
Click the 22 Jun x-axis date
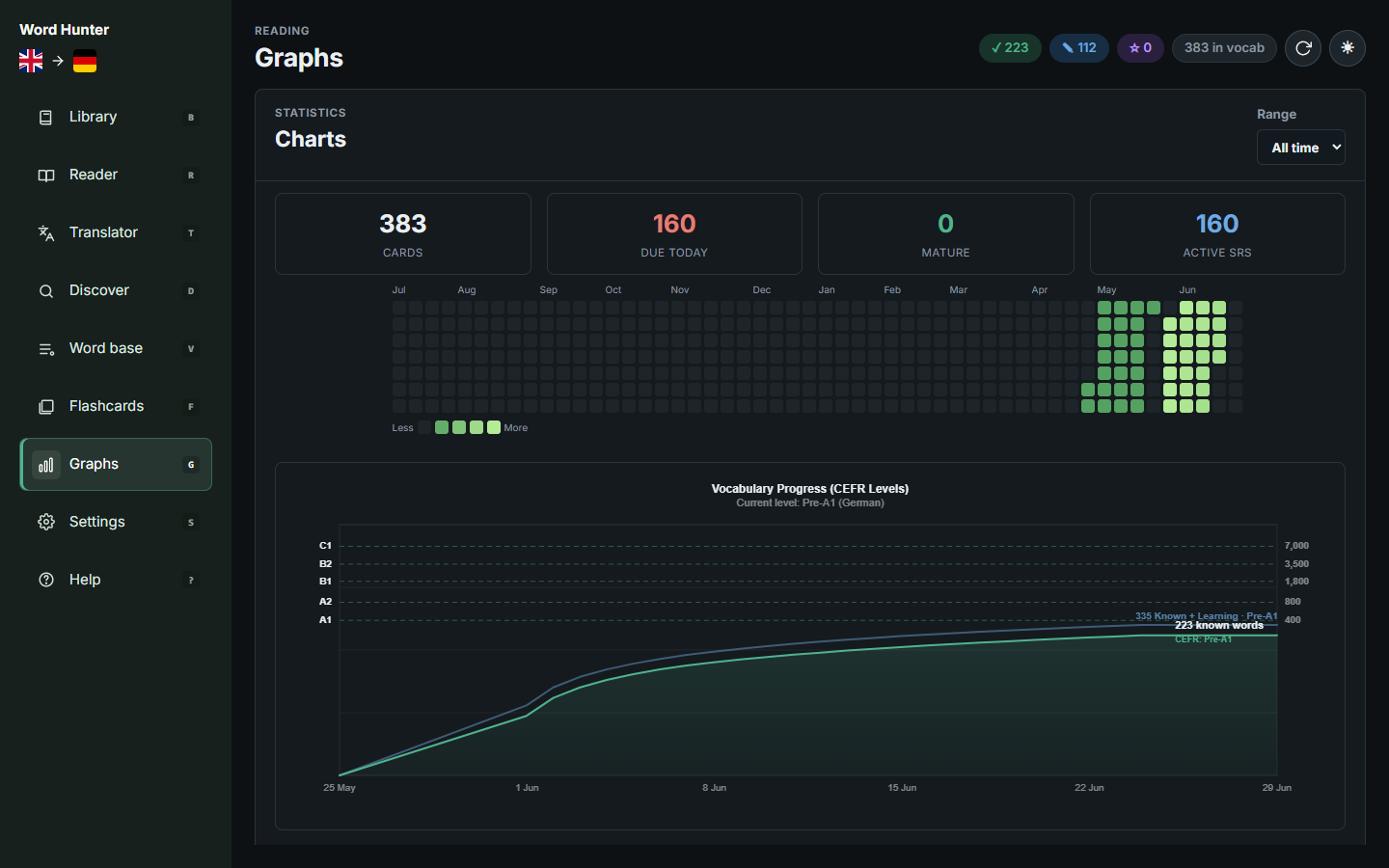tap(1089, 788)
